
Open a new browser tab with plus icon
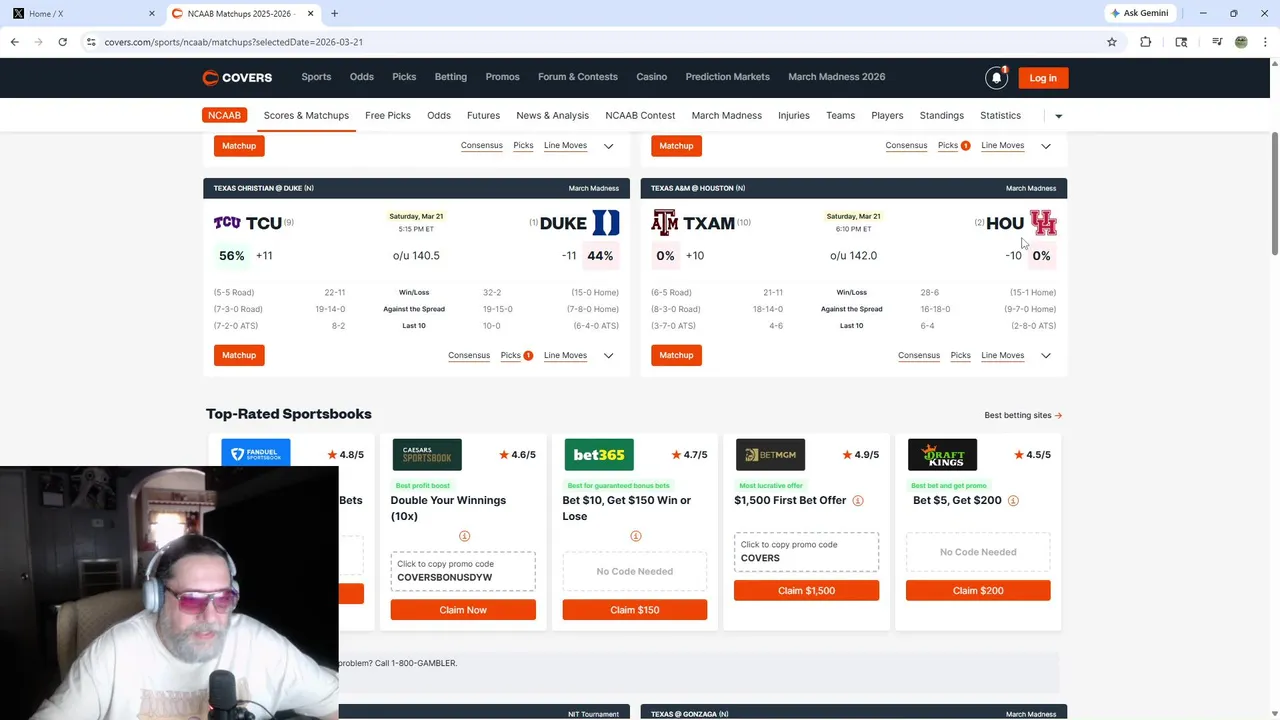tap(334, 13)
